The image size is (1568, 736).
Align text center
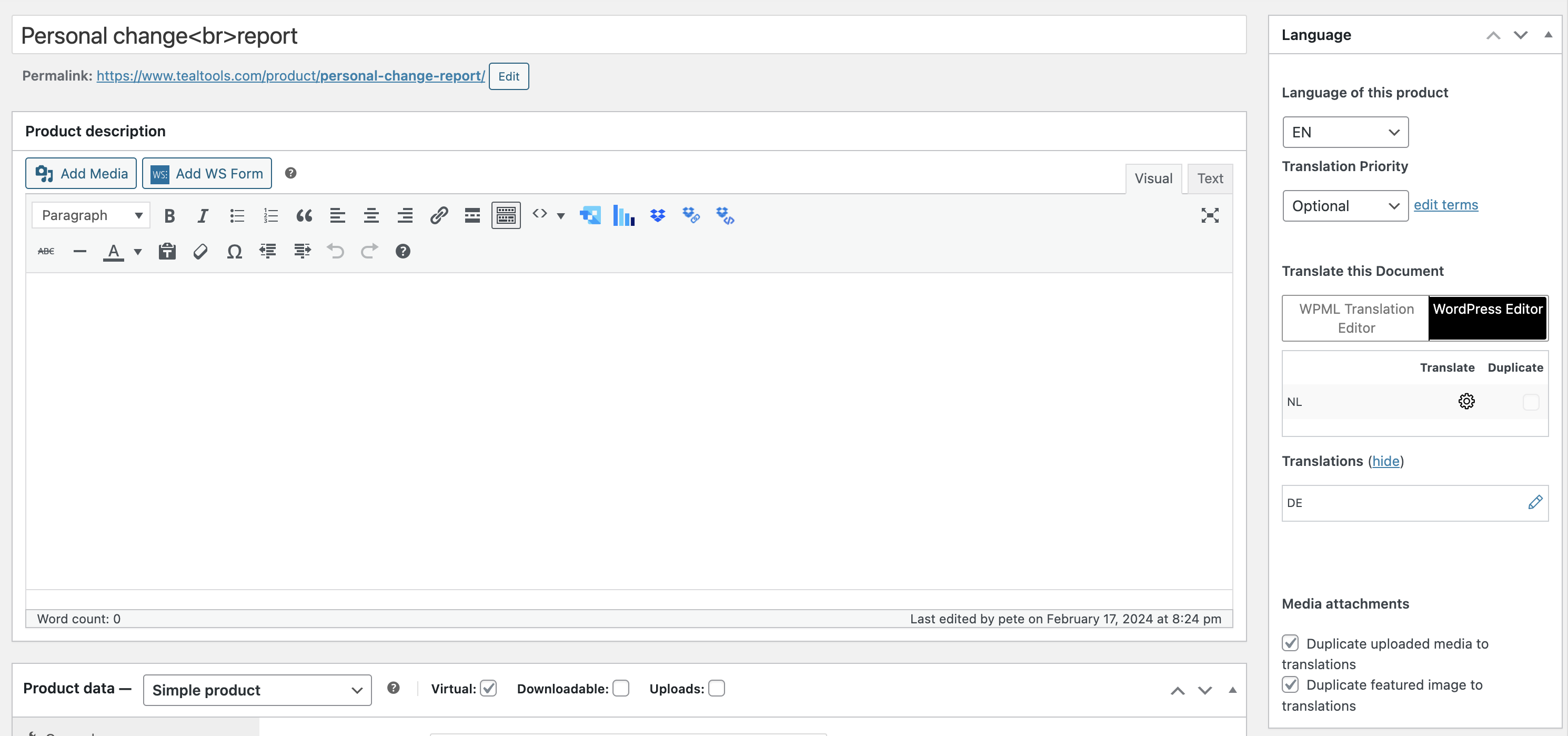tap(371, 216)
